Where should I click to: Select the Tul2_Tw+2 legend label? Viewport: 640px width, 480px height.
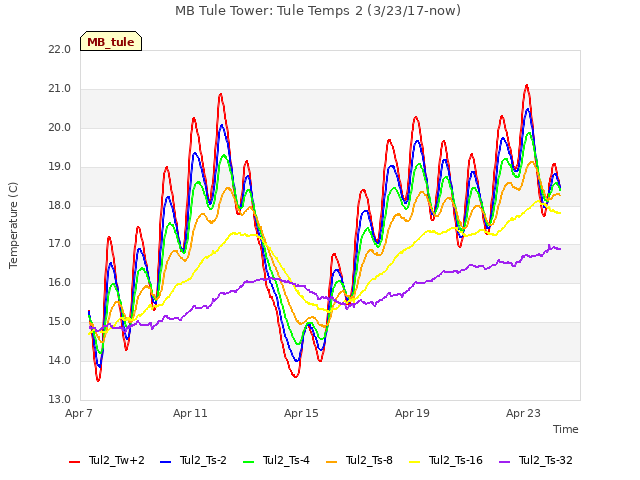pyautogui.click(x=117, y=460)
